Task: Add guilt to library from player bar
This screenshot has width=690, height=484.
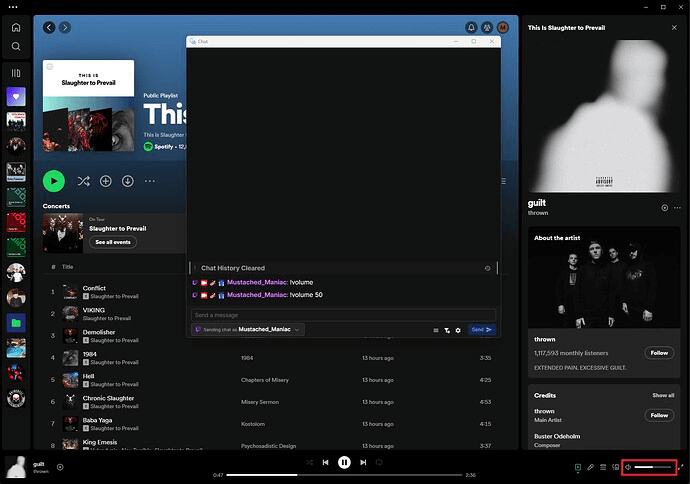Action: coord(60,467)
